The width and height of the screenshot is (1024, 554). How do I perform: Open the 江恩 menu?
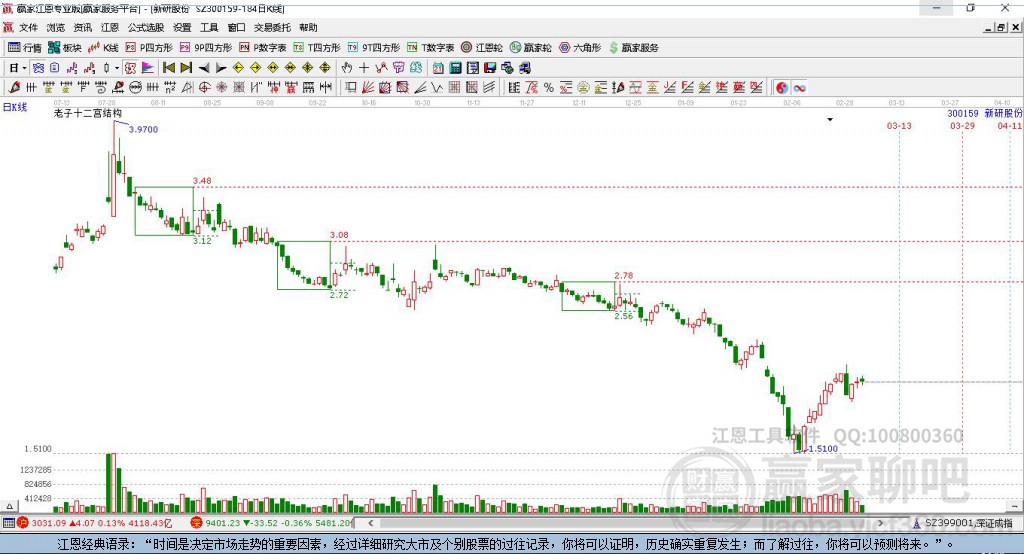[x=110, y=27]
